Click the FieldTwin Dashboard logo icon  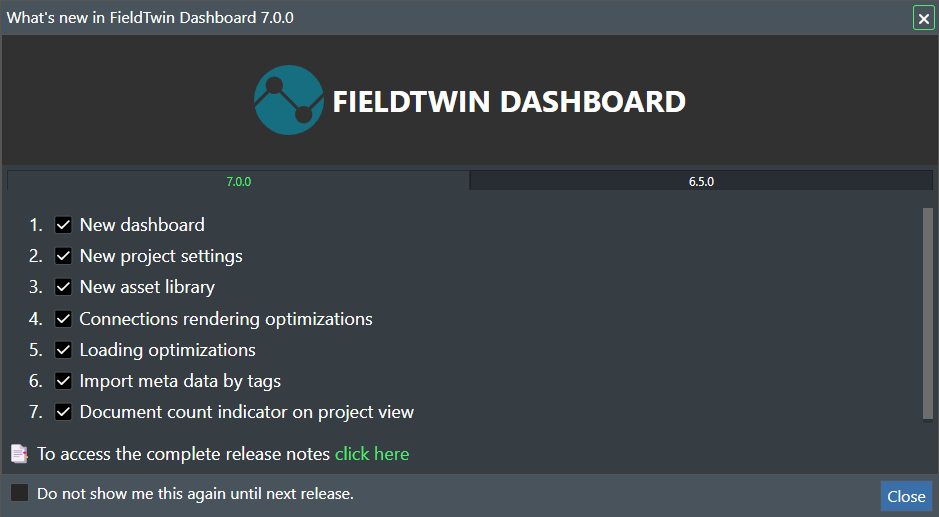(289, 100)
